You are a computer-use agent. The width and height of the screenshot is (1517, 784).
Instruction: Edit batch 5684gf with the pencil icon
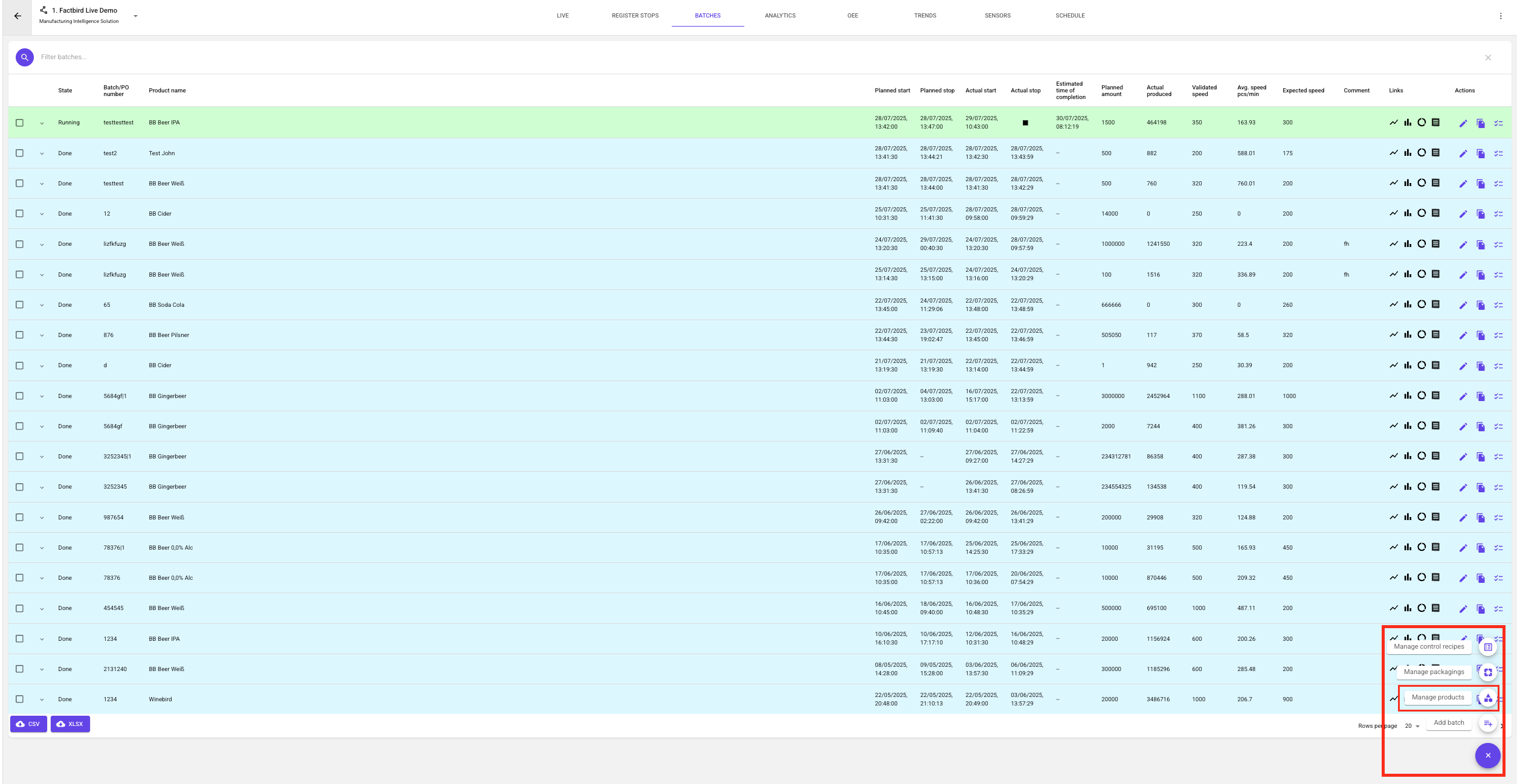click(x=1463, y=426)
